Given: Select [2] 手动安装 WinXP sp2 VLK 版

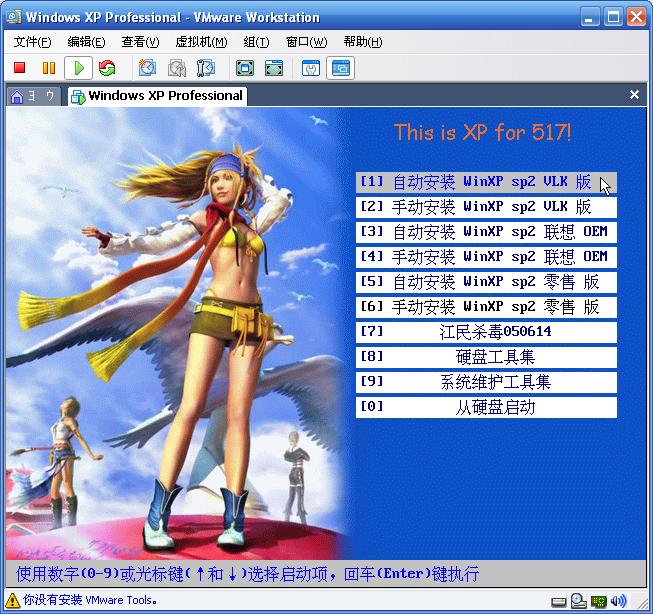Looking at the screenshot, I should point(486,207).
